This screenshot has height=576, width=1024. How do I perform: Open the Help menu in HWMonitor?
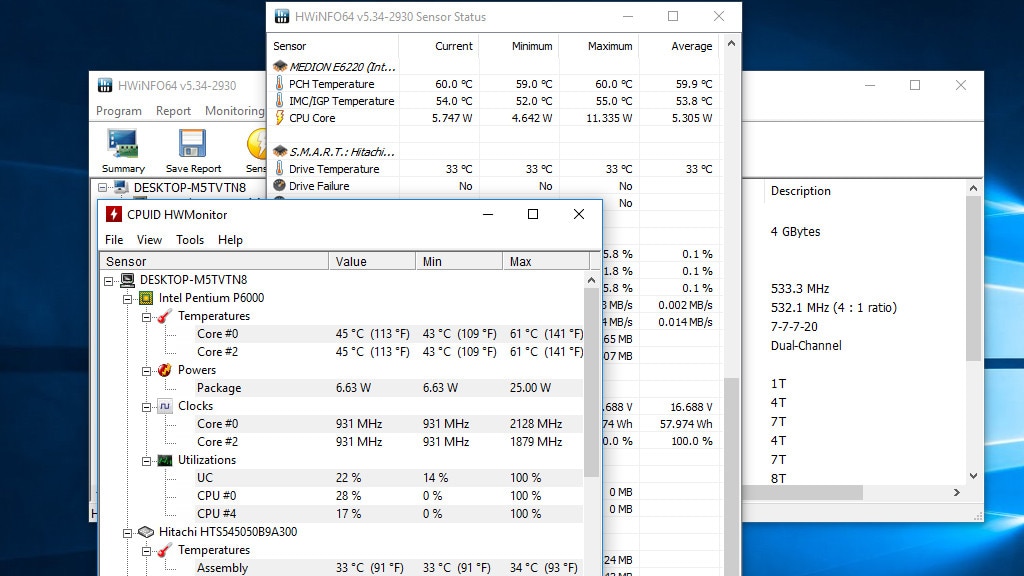pos(230,240)
